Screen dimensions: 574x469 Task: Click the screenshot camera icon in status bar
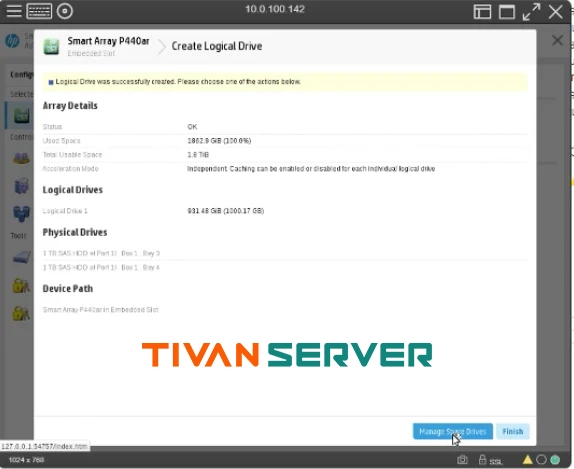click(x=462, y=459)
